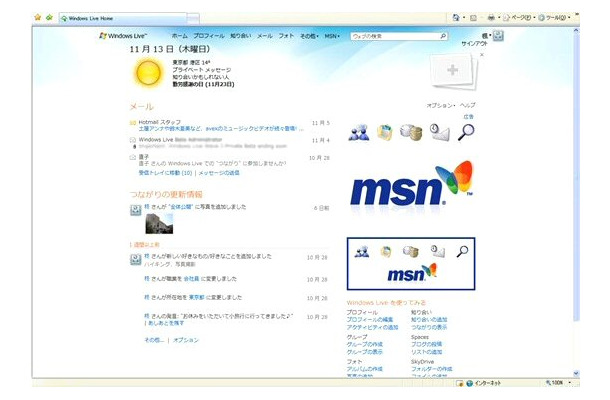The height and width of the screenshot is (400, 610).
Task: Click small clock envelope icon in bordered box
Action: (438, 251)
